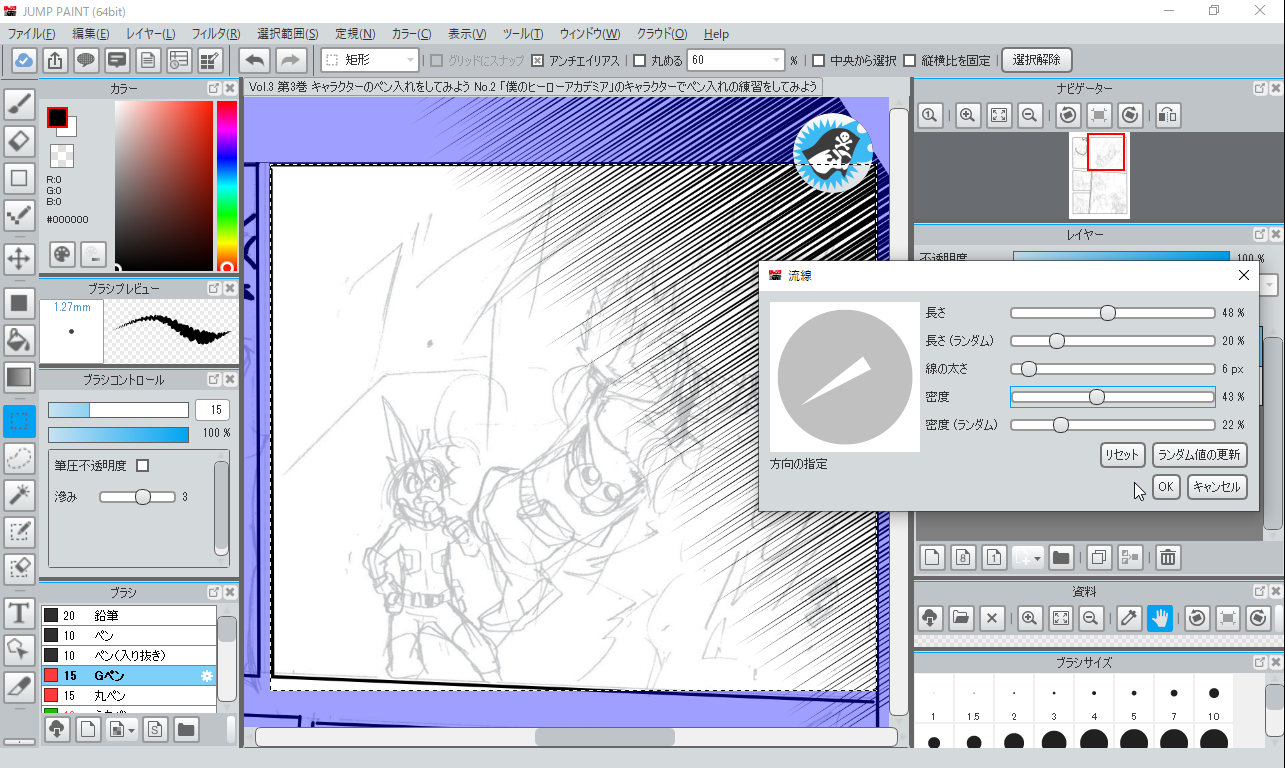
Task: Choose the Bucket fill tool
Action: coord(19,339)
